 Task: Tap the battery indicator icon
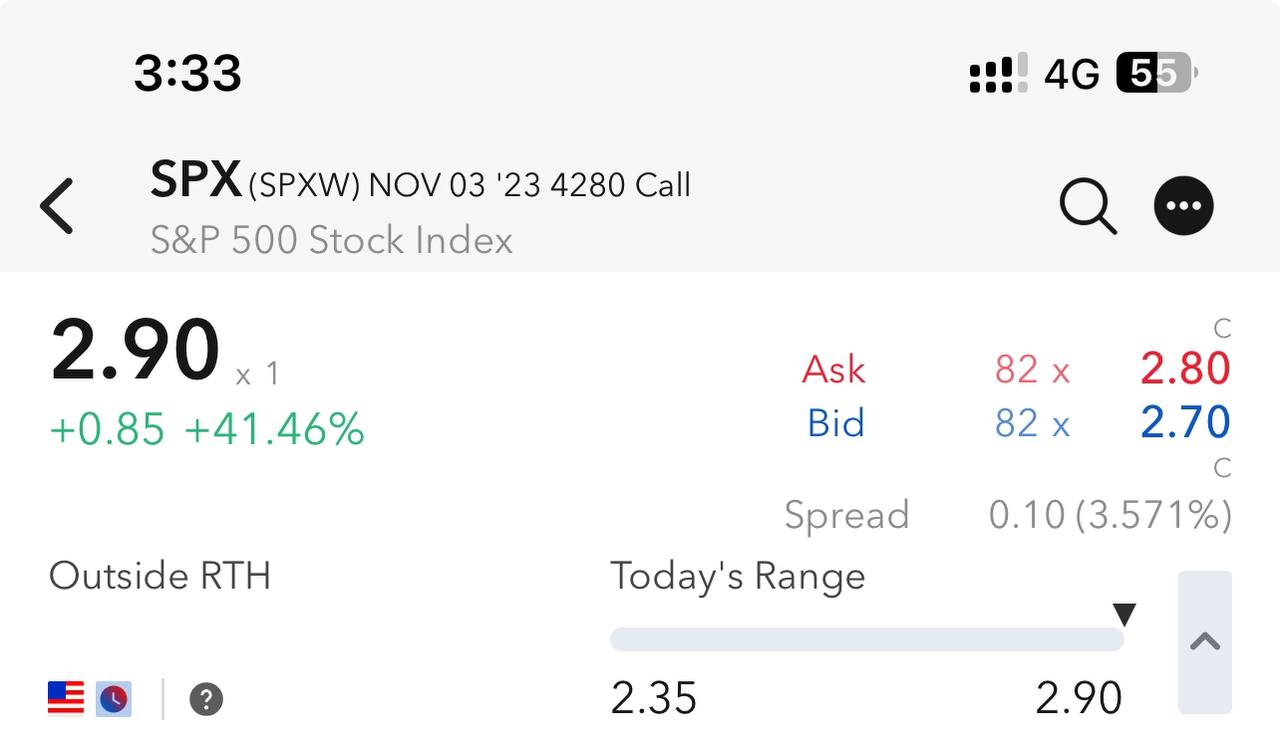pos(1156,73)
